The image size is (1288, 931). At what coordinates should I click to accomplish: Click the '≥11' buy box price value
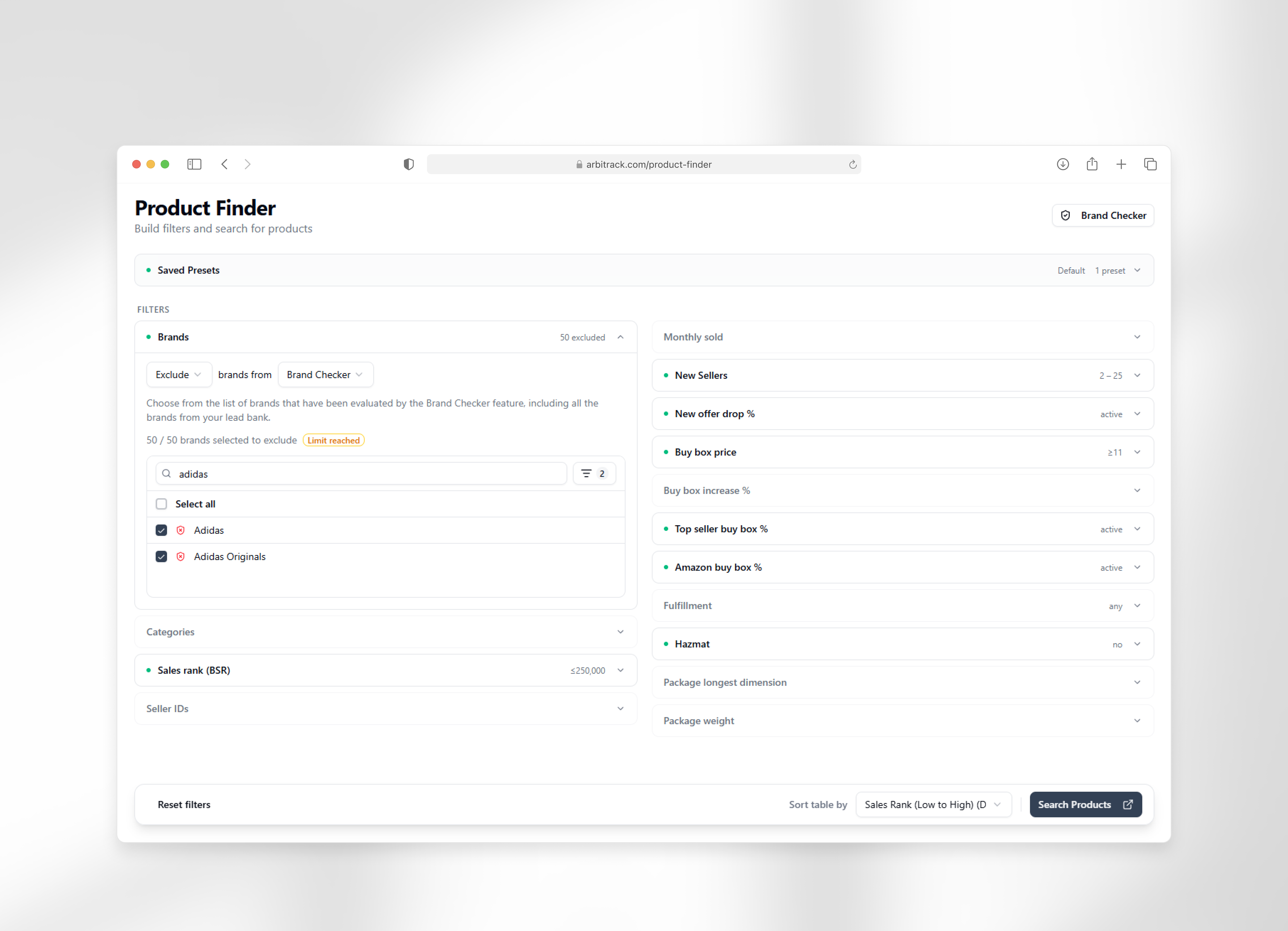(x=1114, y=453)
